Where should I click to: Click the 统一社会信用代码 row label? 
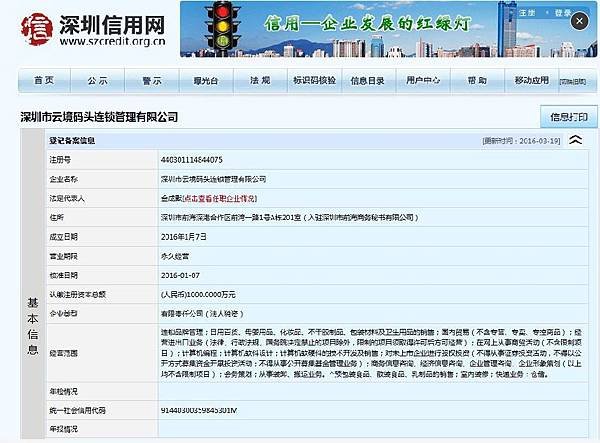click(78, 410)
